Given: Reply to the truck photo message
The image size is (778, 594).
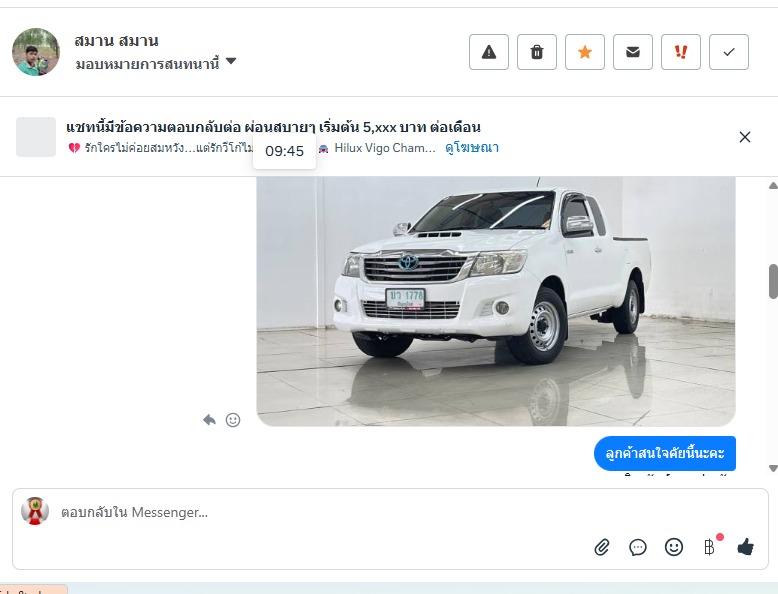Looking at the screenshot, I should (209, 420).
